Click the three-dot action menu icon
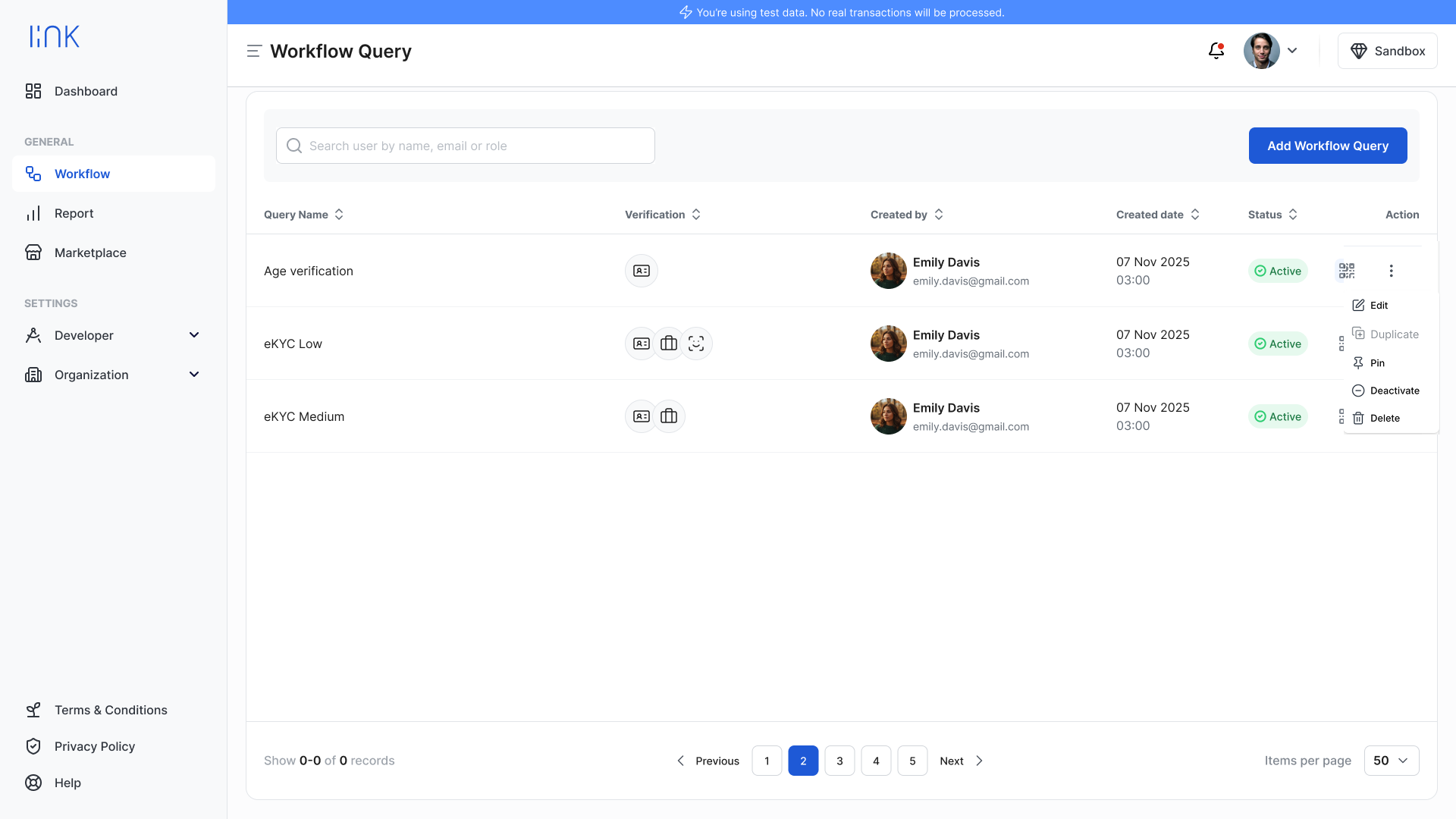Viewport: 1456px width, 819px height. pyautogui.click(x=1391, y=271)
